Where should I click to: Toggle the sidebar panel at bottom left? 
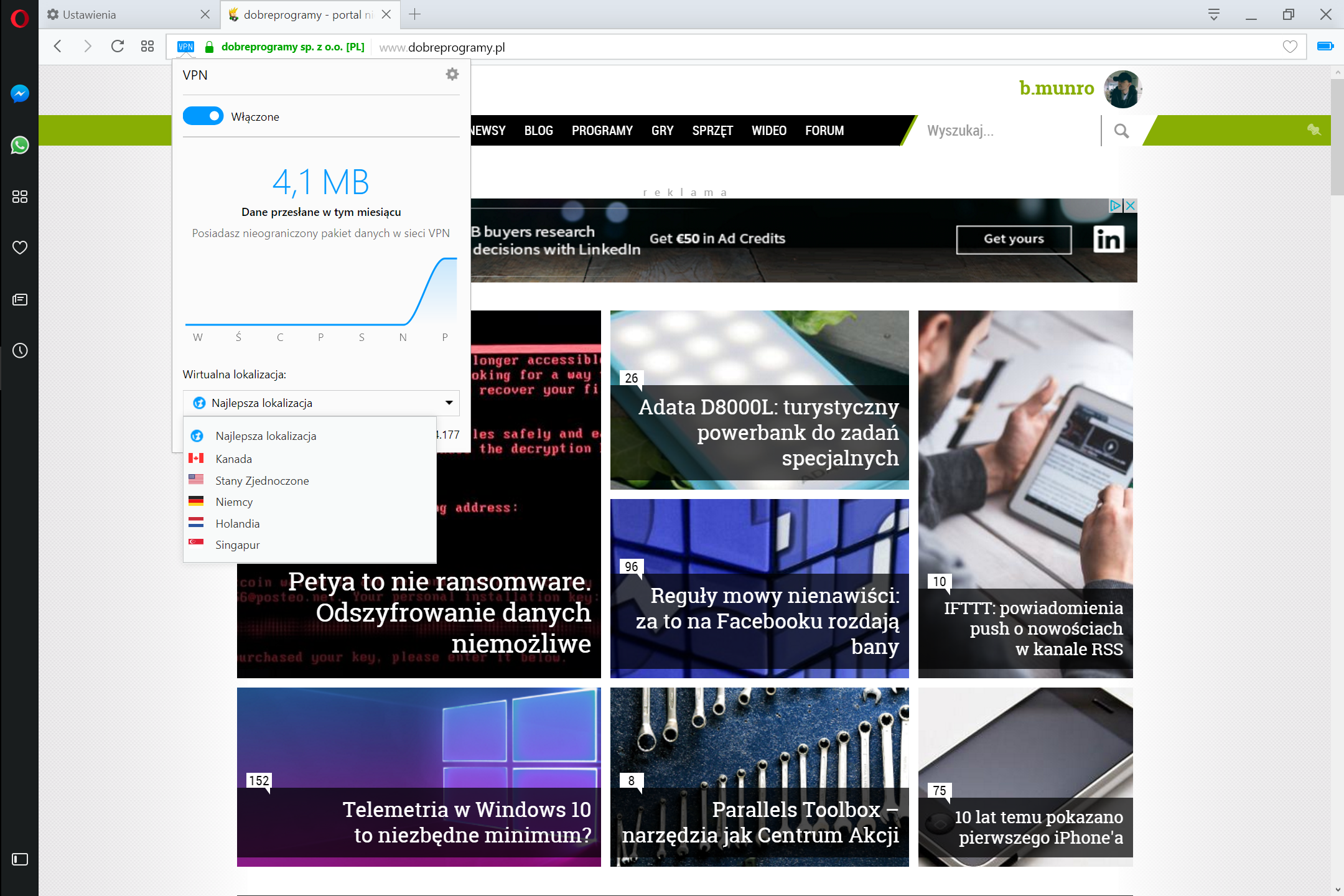(19, 859)
